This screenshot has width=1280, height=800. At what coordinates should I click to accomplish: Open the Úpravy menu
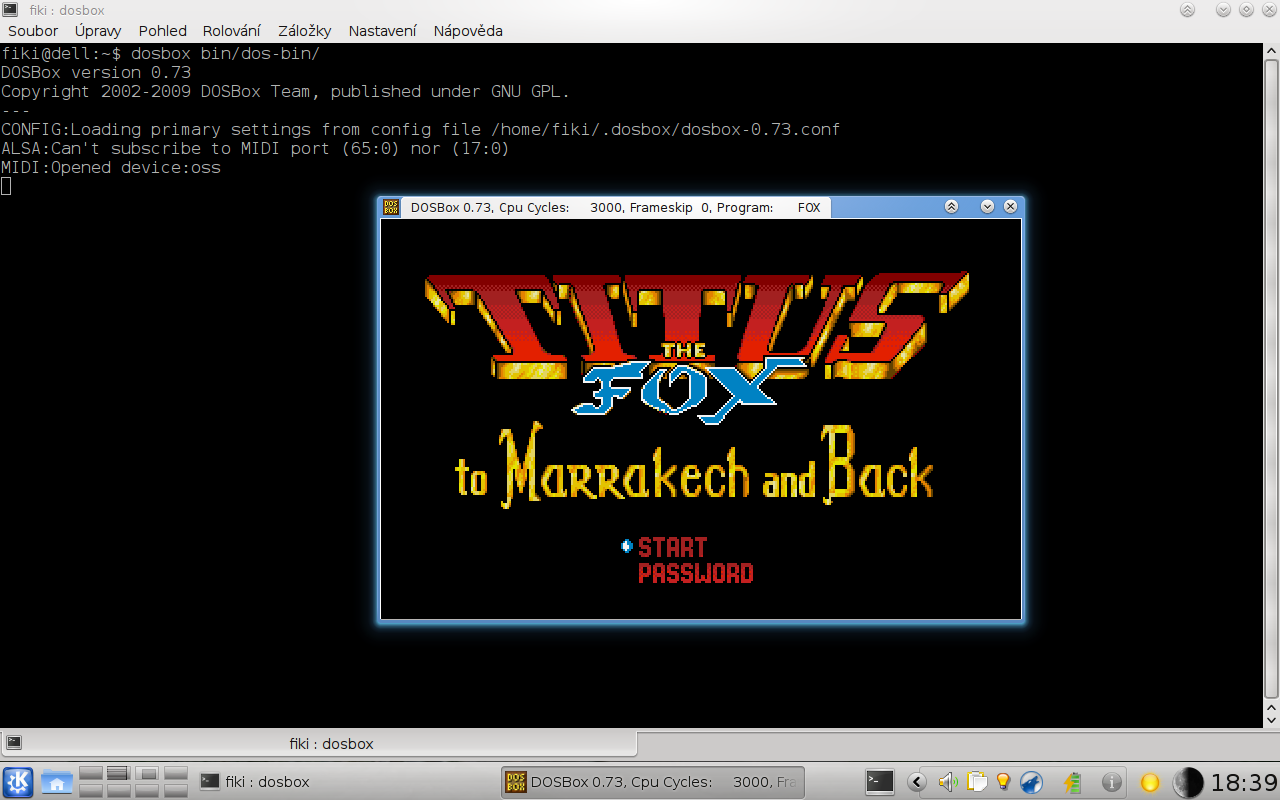(x=98, y=31)
